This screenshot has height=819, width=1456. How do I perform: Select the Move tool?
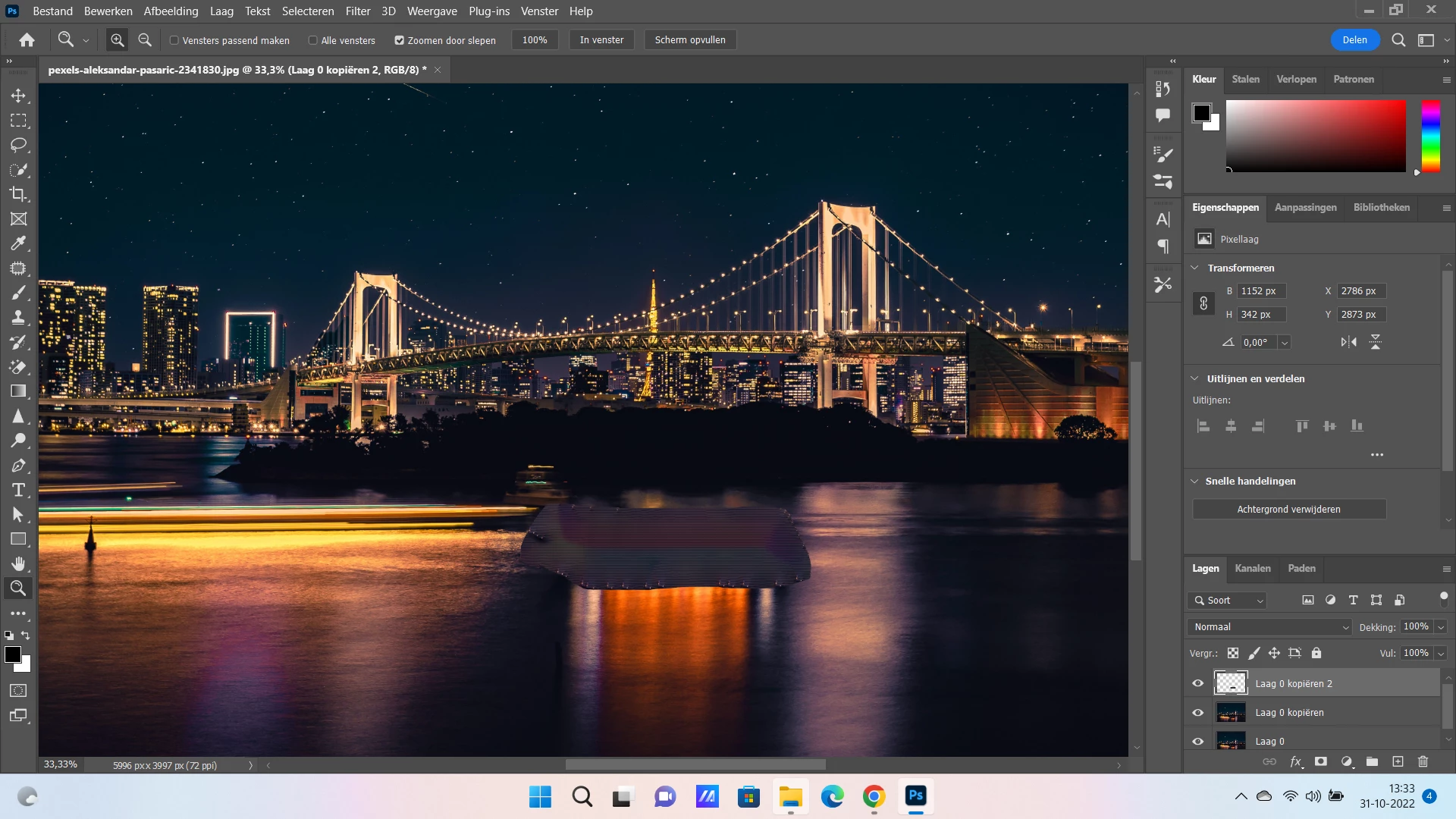tap(18, 96)
